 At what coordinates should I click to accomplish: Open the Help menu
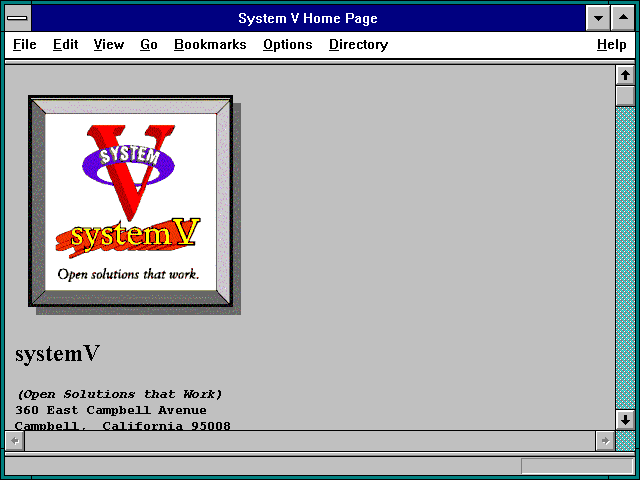(x=611, y=44)
